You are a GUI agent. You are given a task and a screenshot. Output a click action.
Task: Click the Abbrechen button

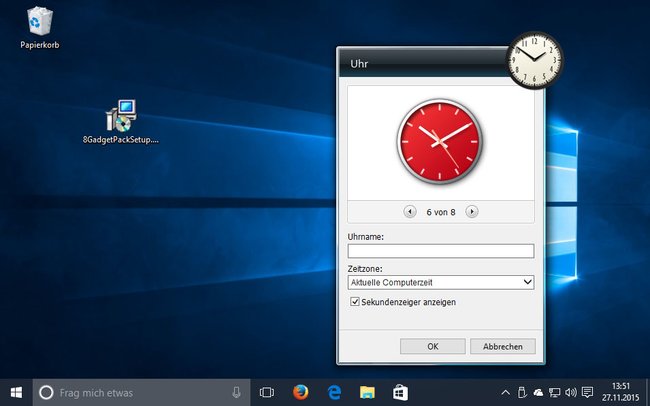click(x=503, y=346)
